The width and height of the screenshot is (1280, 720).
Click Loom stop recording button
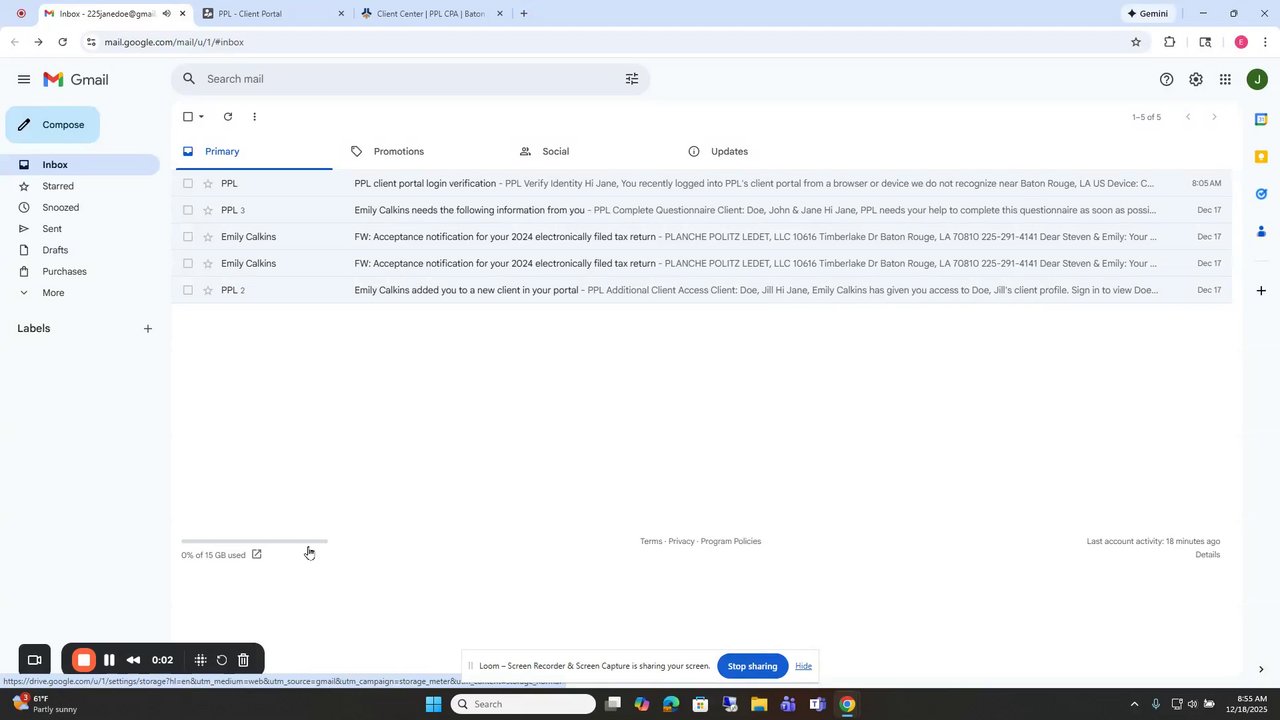point(84,660)
